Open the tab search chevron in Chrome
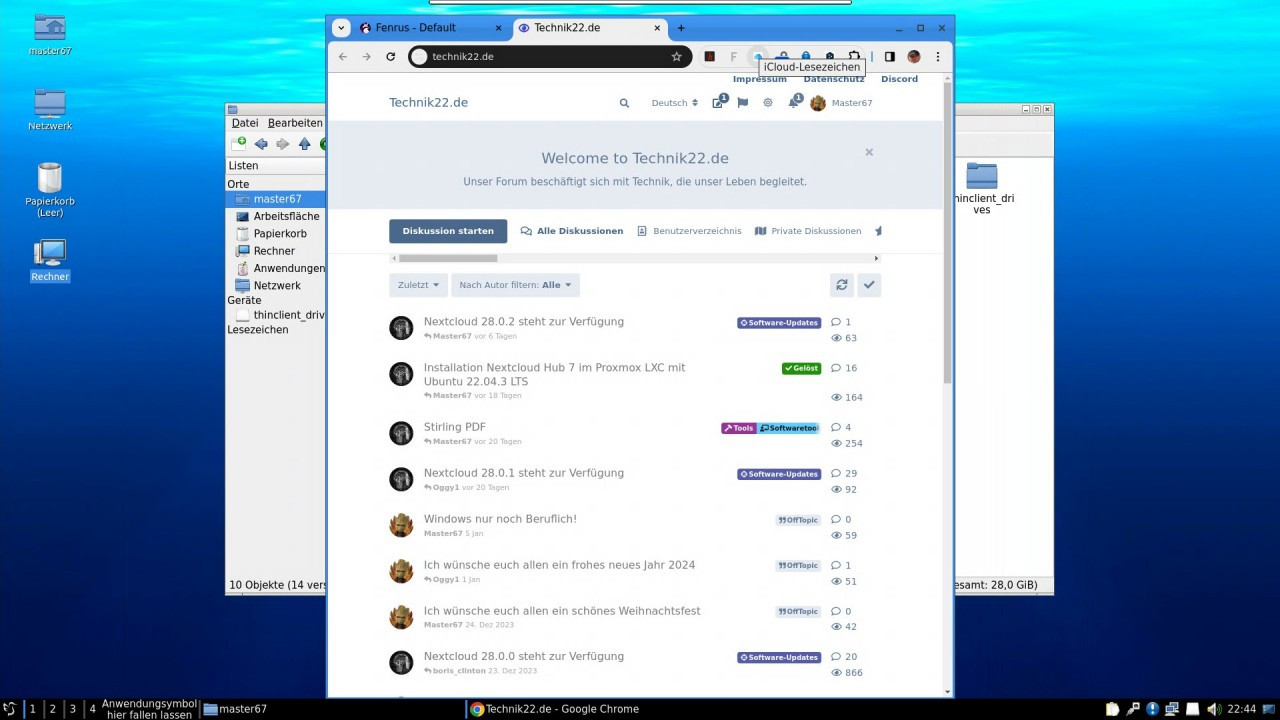This screenshot has width=1280, height=720. pyautogui.click(x=341, y=28)
